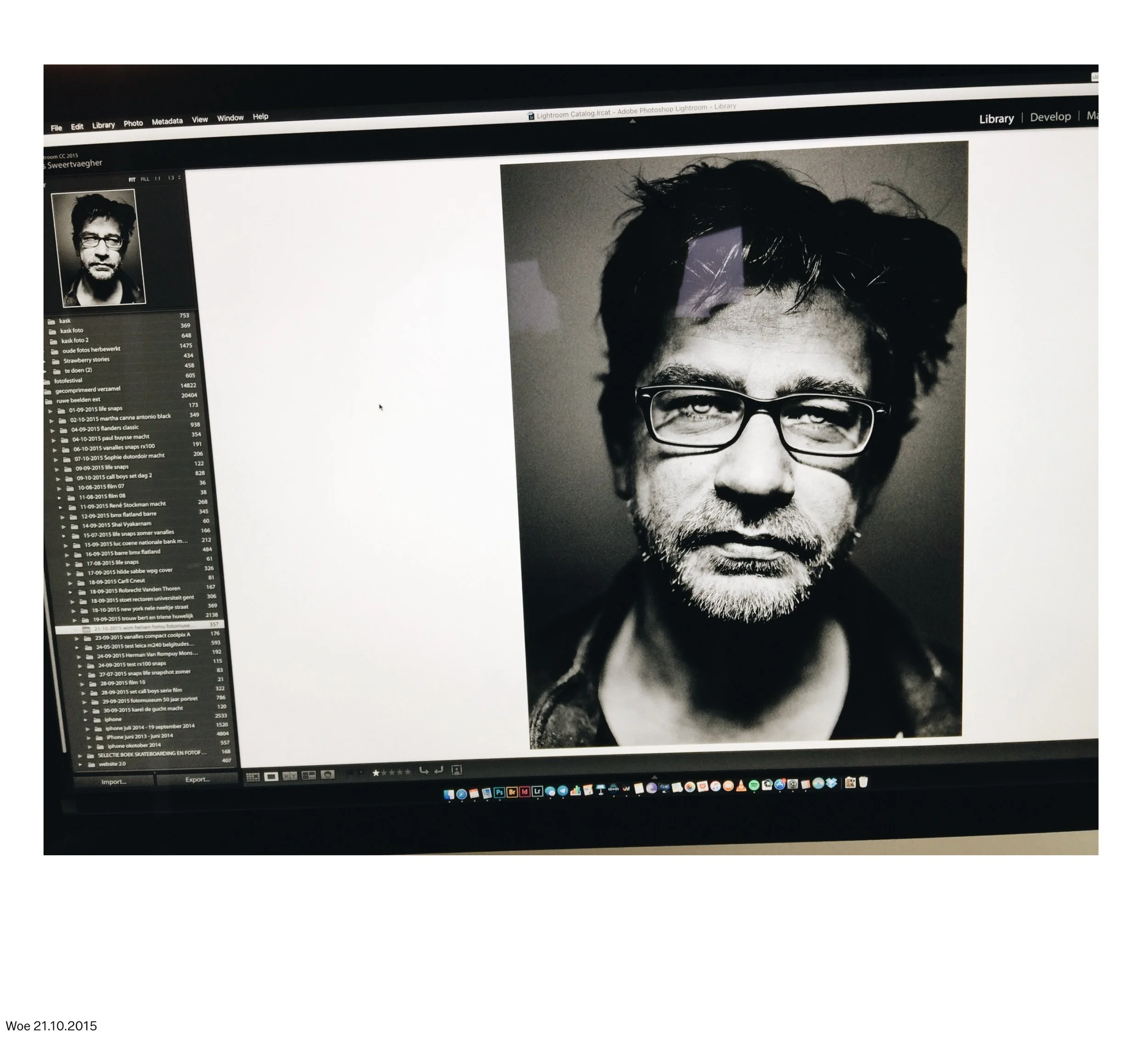The image size is (1148, 1054).
Task: Set Navigator zoom to FILL
Action: (145, 179)
